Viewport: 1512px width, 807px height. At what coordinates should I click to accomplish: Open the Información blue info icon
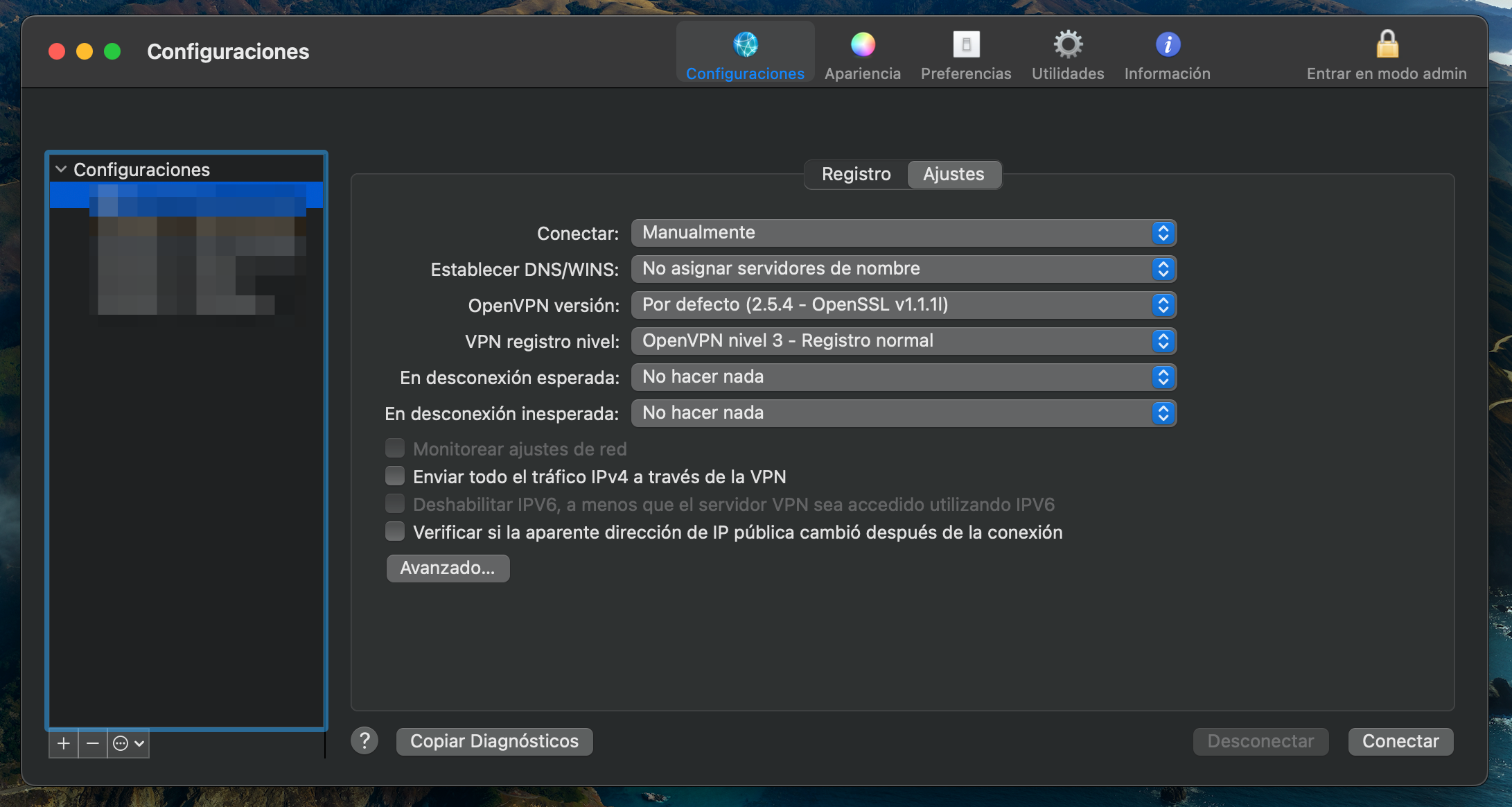point(1168,45)
